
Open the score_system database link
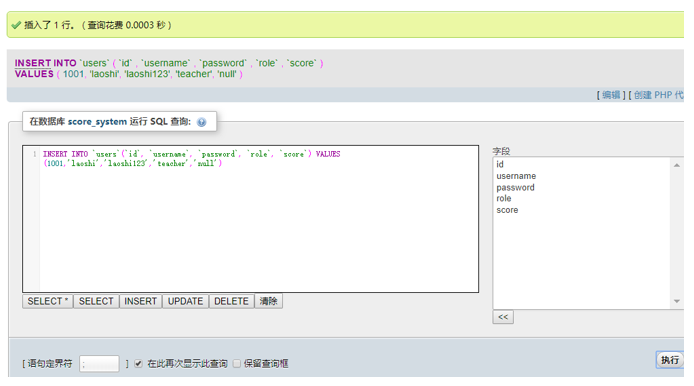pyautogui.click(x=97, y=121)
